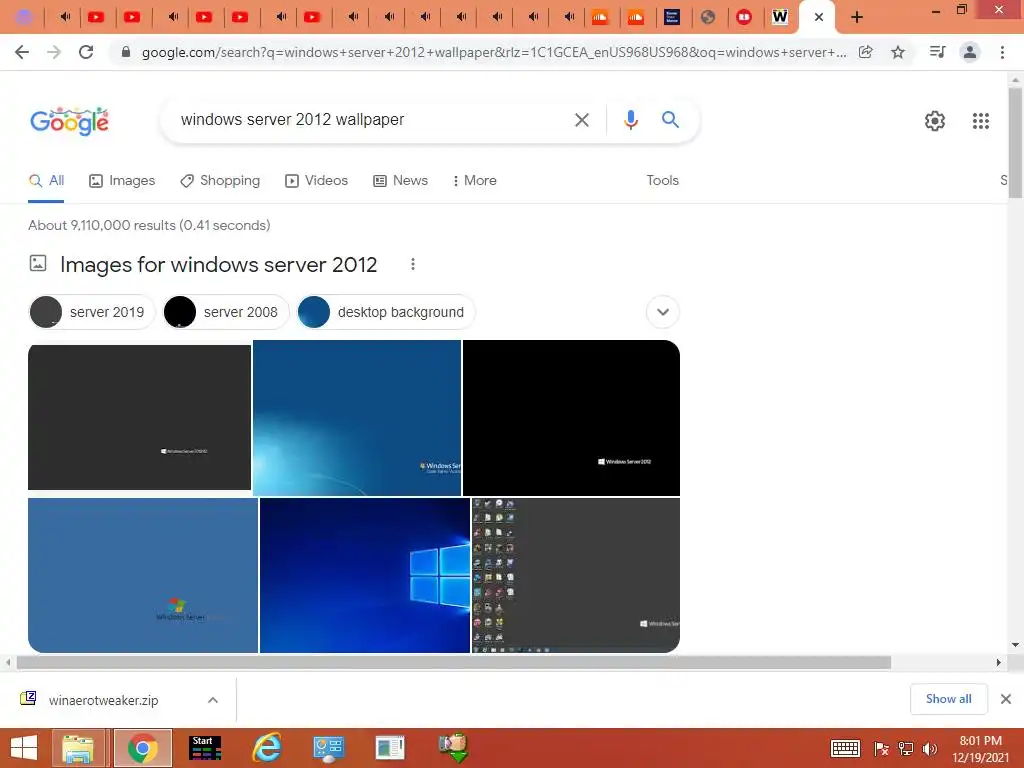Screen dimensions: 1024x768
Task: Expand the More search options
Action: point(474,181)
